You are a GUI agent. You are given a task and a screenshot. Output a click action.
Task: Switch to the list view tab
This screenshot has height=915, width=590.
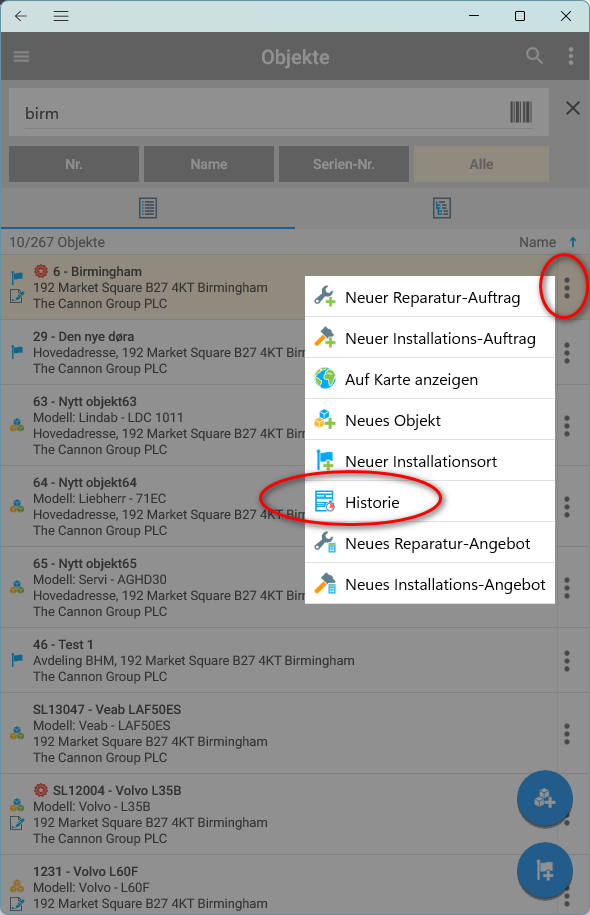click(x=148, y=208)
